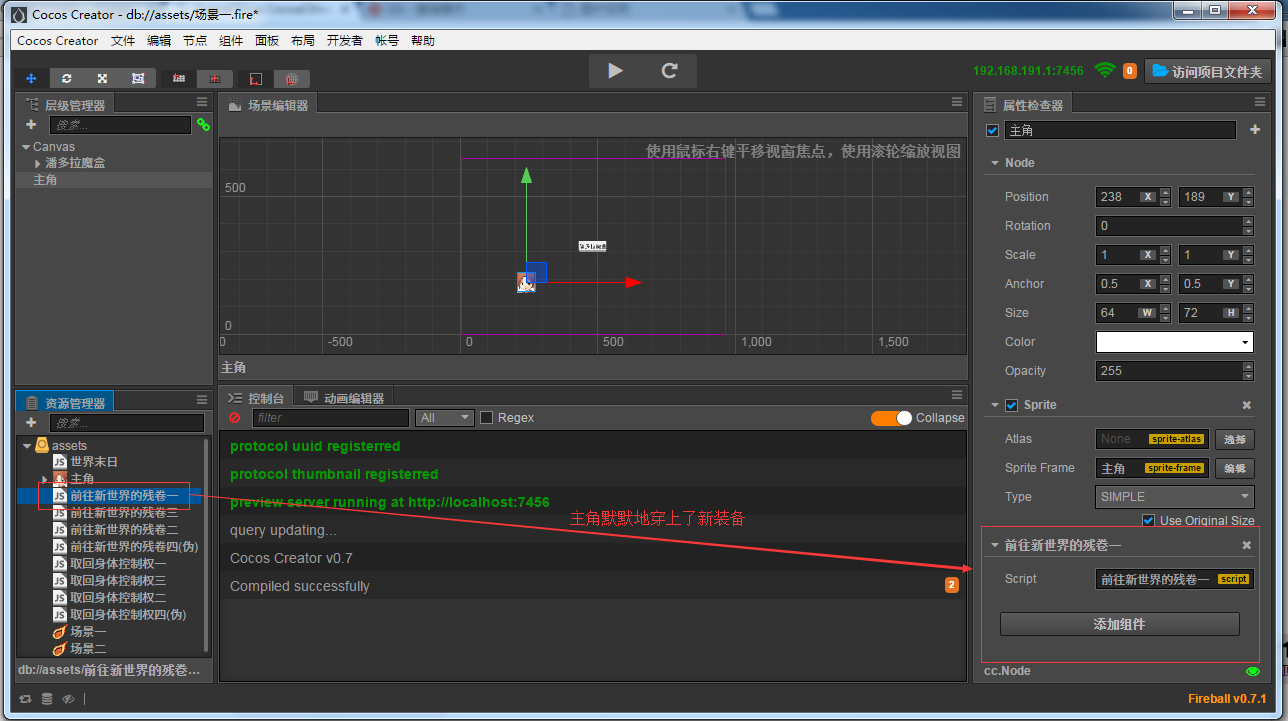The height and width of the screenshot is (721, 1288).
Task: Select the 场景二 scene asset
Action: click(88, 649)
